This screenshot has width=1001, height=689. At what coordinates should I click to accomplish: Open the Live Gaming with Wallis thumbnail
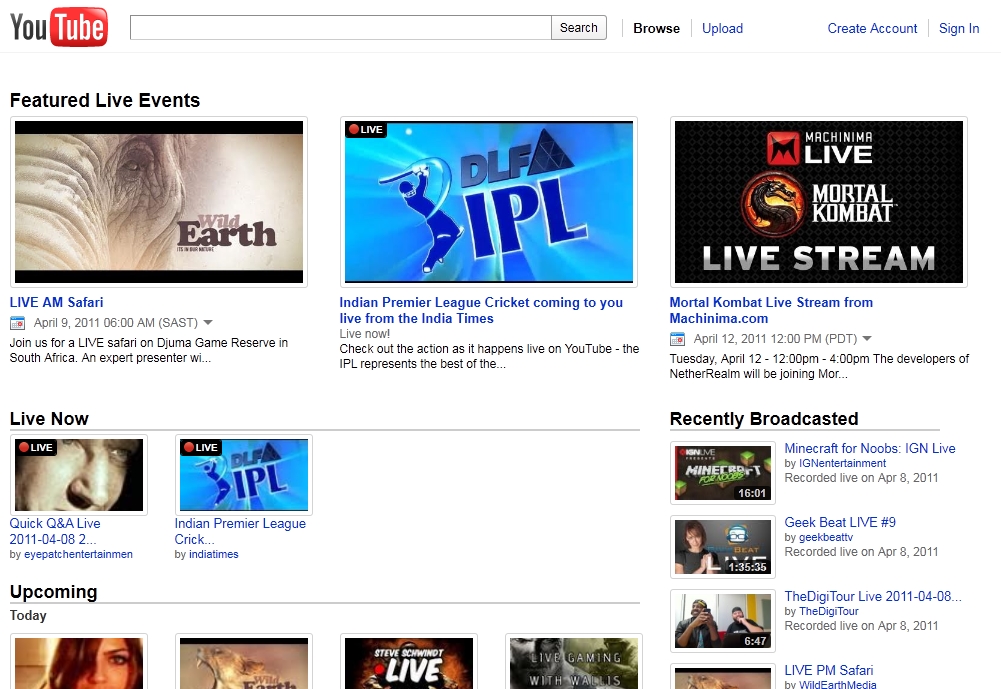(574, 662)
